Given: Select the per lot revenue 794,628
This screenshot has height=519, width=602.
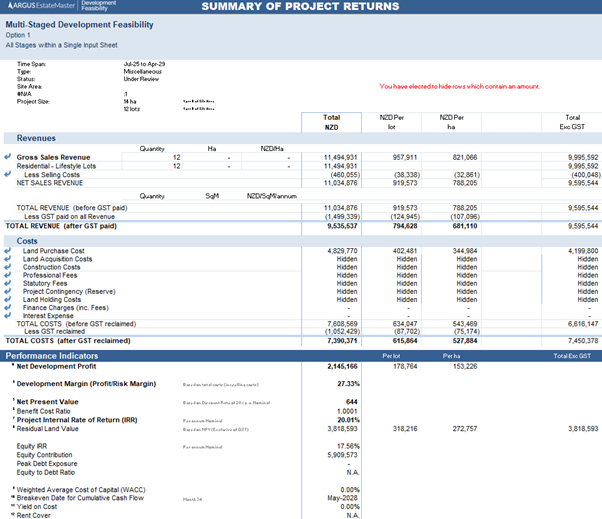Looking at the screenshot, I should [x=405, y=226].
